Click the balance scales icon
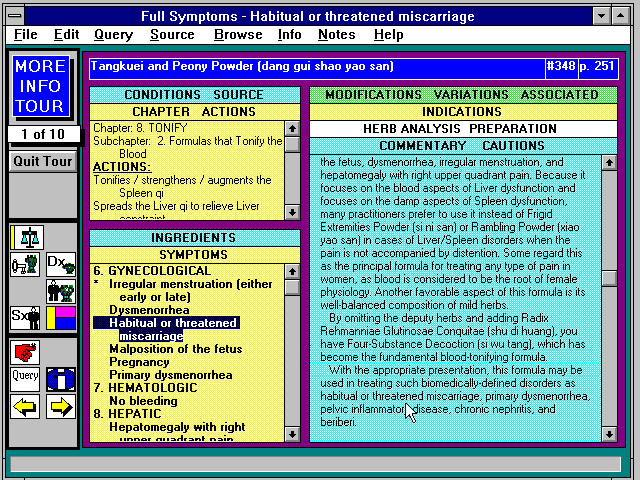The width and height of the screenshot is (640, 480). click(26, 237)
